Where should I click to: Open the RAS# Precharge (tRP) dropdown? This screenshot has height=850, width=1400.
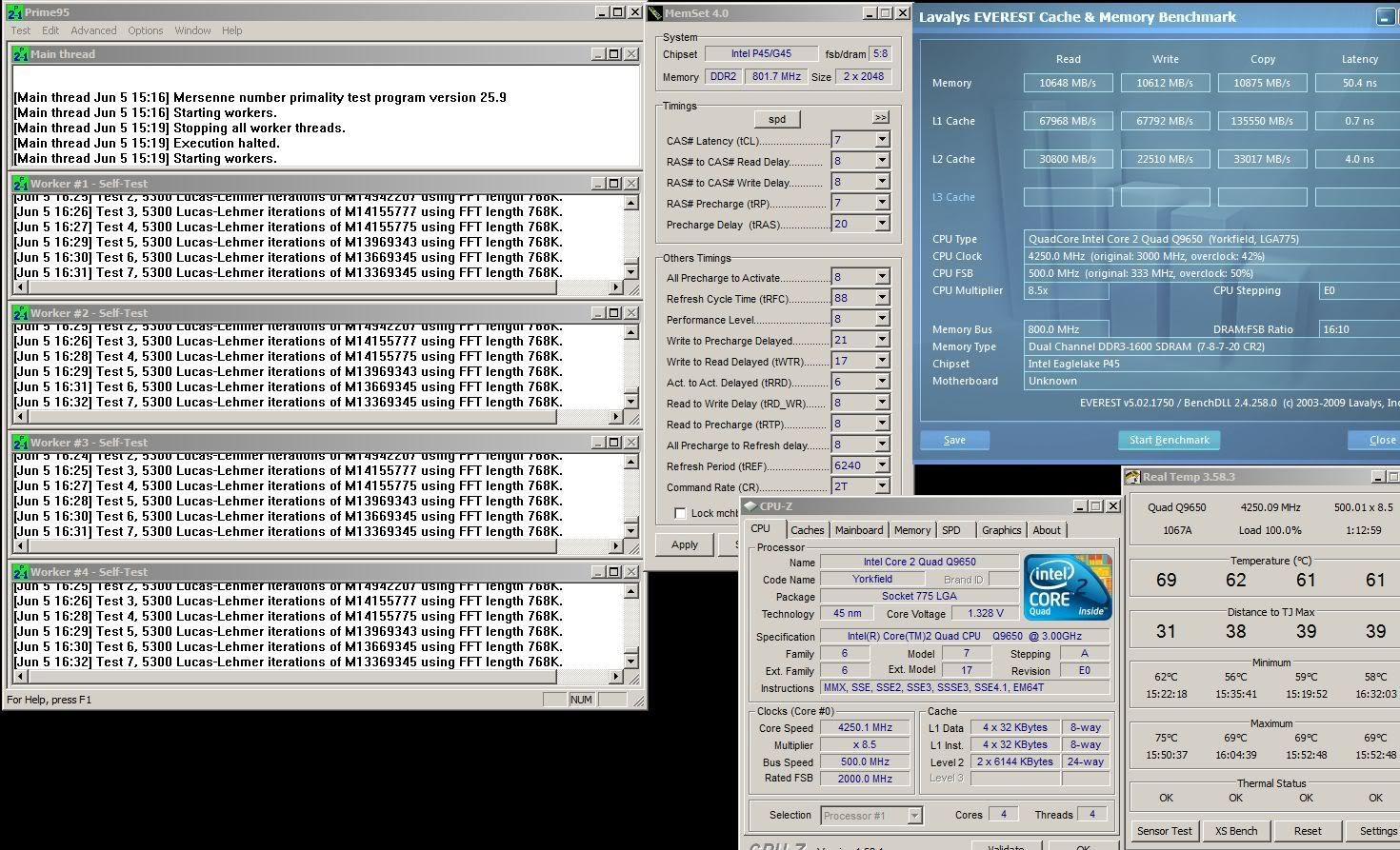(x=882, y=203)
